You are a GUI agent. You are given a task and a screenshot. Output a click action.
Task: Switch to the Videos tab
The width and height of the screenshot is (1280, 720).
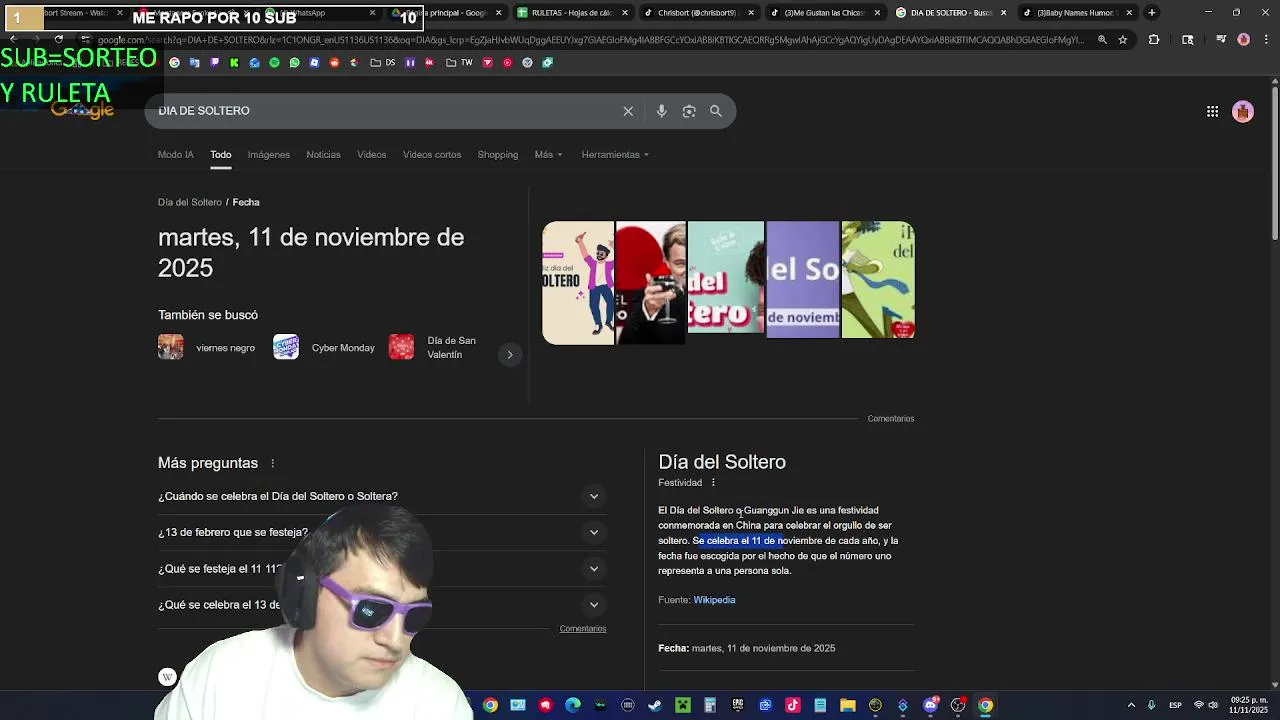coord(372,155)
